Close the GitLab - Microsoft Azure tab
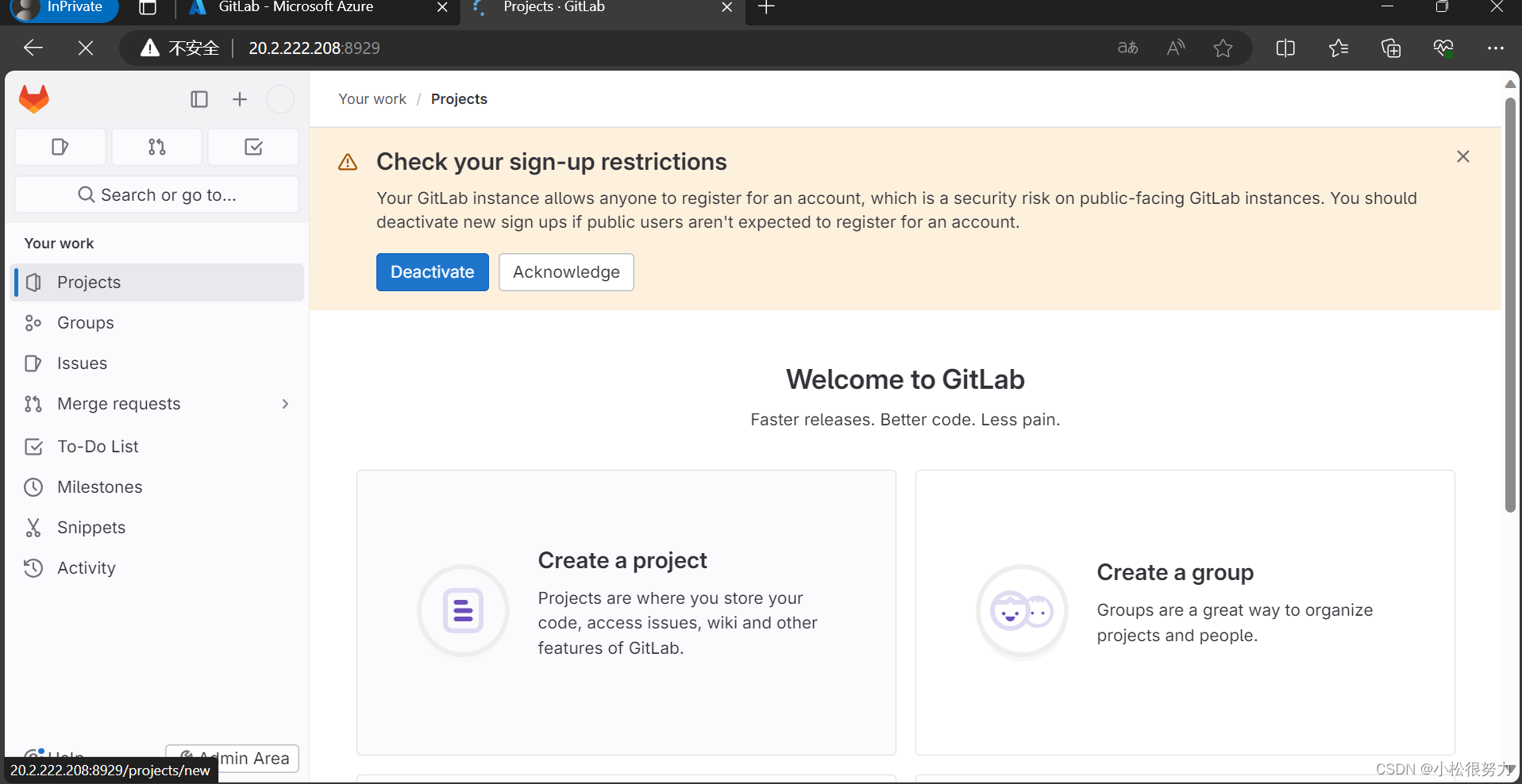This screenshot has height=784, width=1522. click(442, 7)
